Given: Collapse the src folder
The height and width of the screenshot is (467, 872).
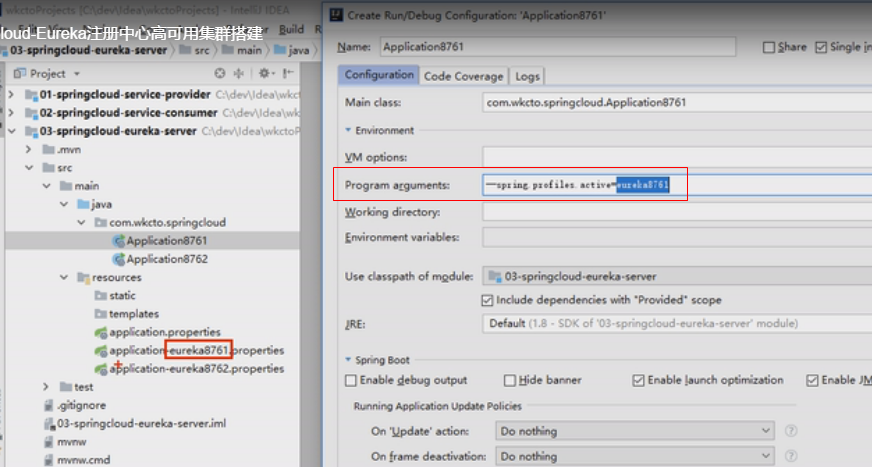Looking at the screenshot, I should pyautogui.click(x=29, y=167).
